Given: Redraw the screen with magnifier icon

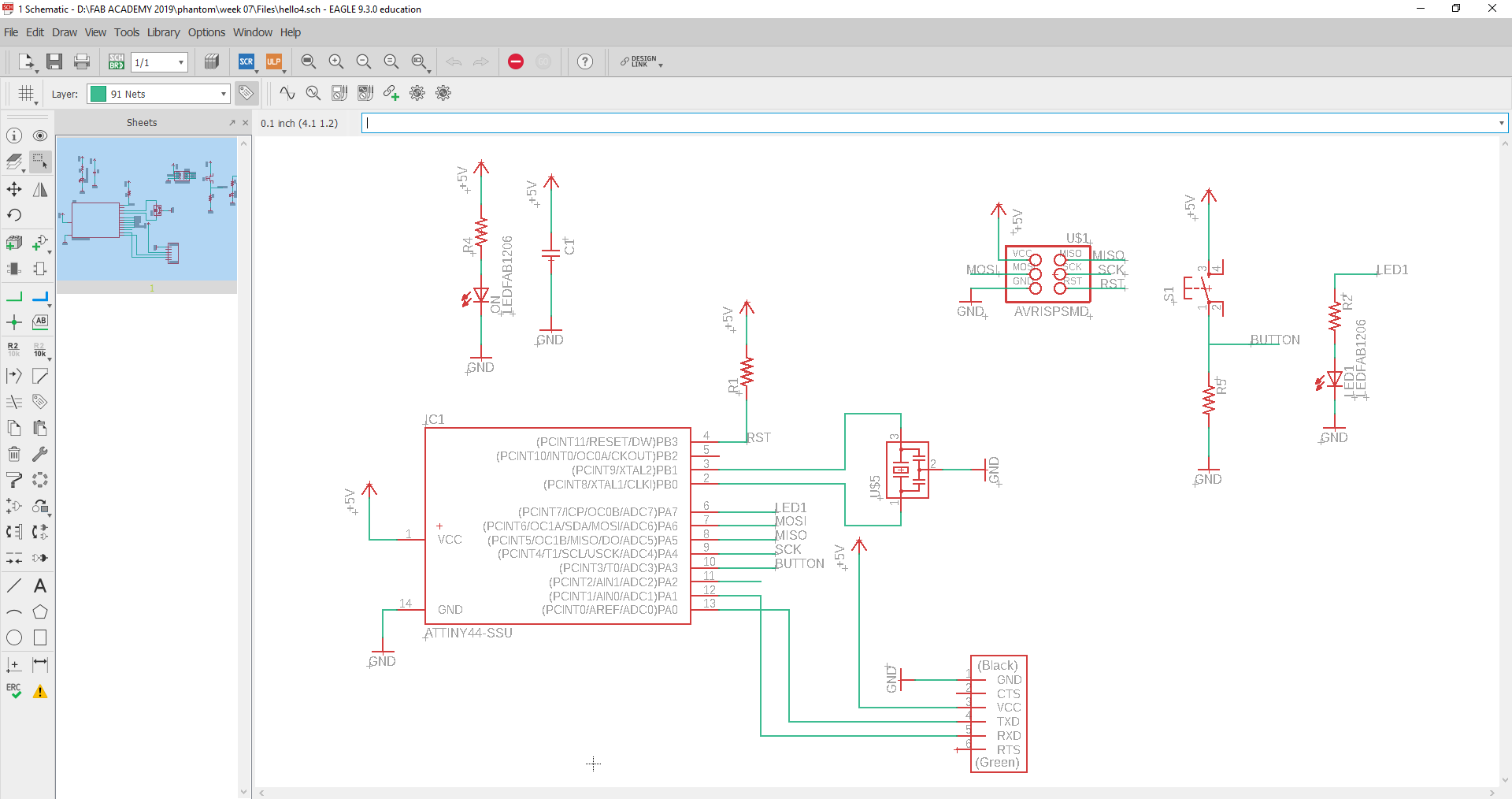Looking at the screenshot, I should pos(391,61).
